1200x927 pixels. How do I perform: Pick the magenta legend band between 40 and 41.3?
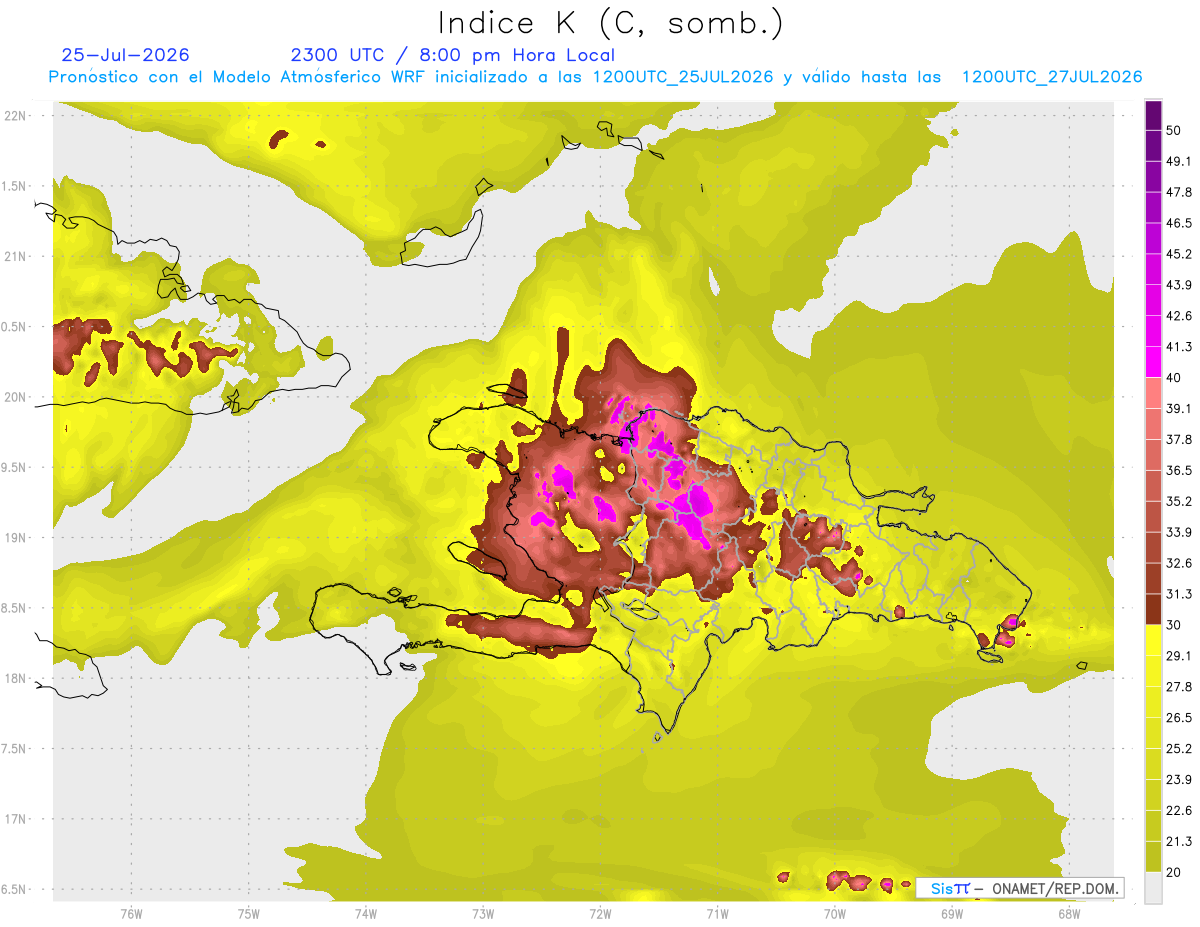pyautogui.click(x=1153, y=363)
